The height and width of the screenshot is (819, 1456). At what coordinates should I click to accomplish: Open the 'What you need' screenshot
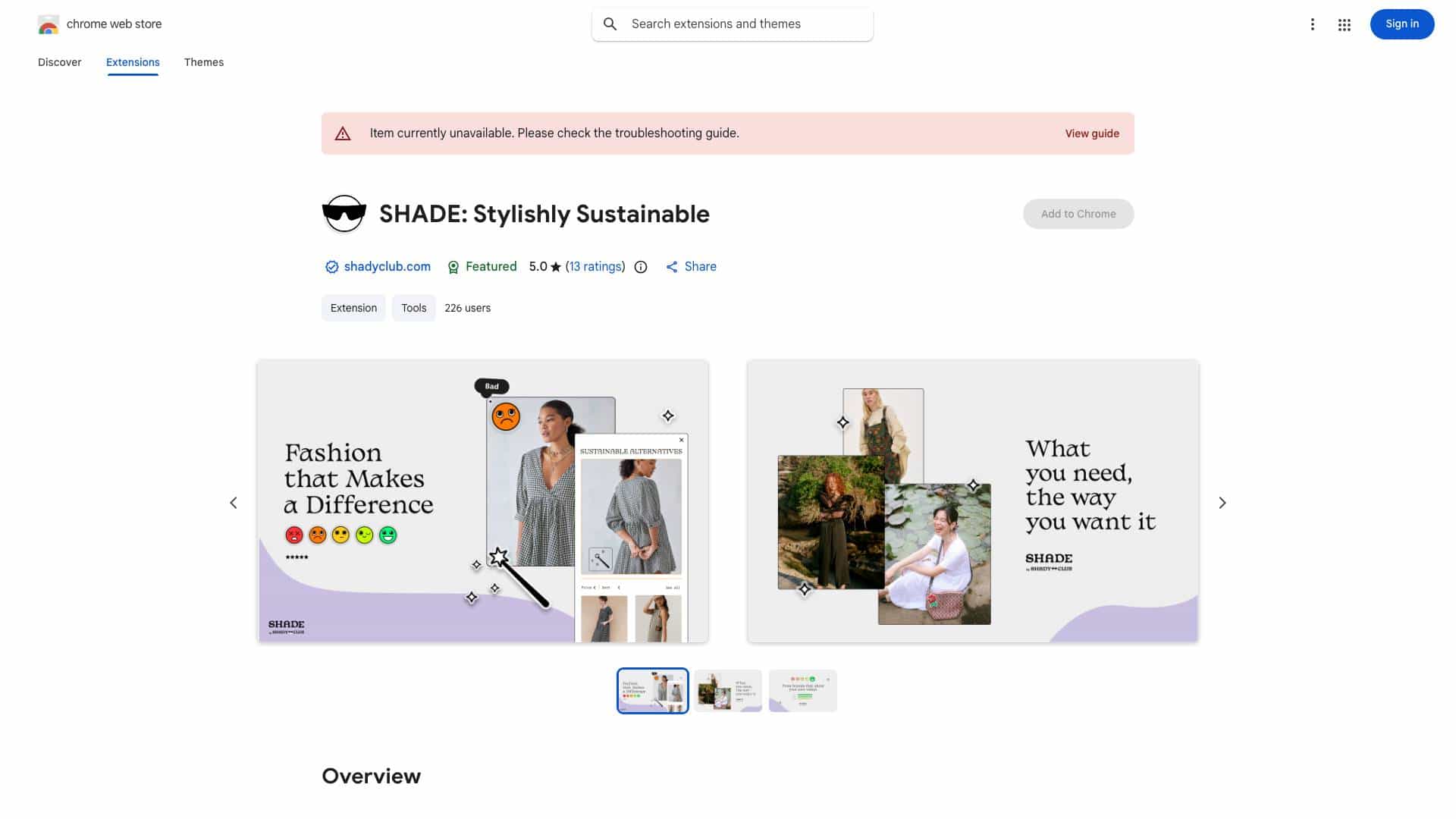(x=972, y=501)
